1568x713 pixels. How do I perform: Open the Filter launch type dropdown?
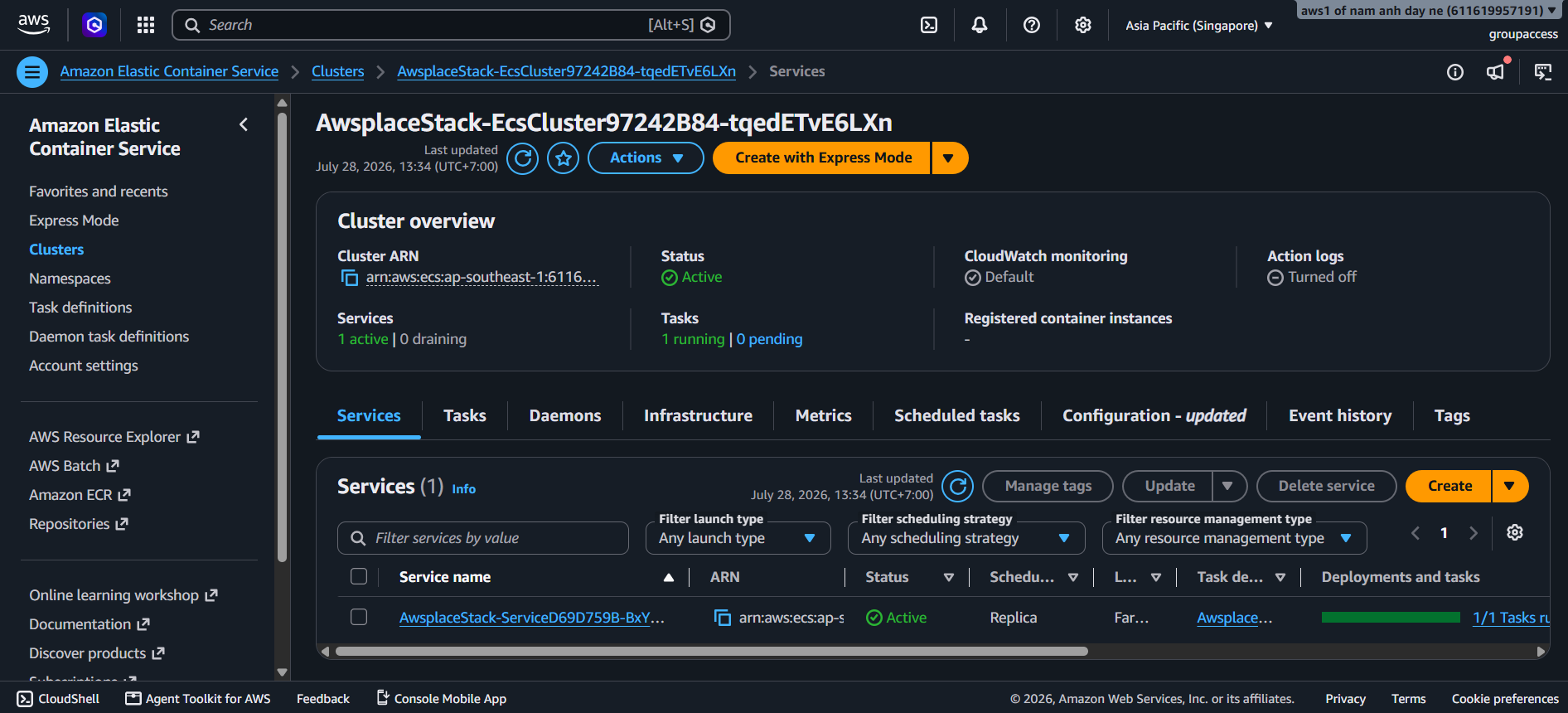coord(738,538)
